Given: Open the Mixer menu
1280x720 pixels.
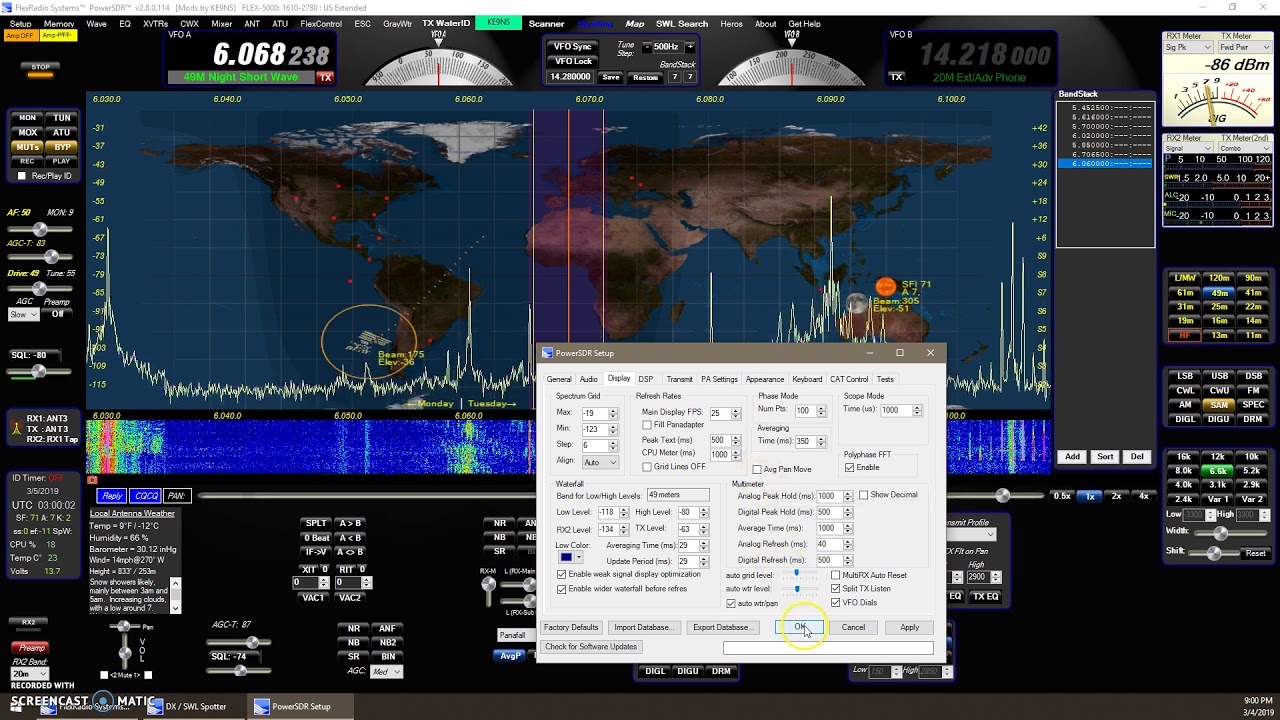Looking at the screenshot, I should [222, 24].
